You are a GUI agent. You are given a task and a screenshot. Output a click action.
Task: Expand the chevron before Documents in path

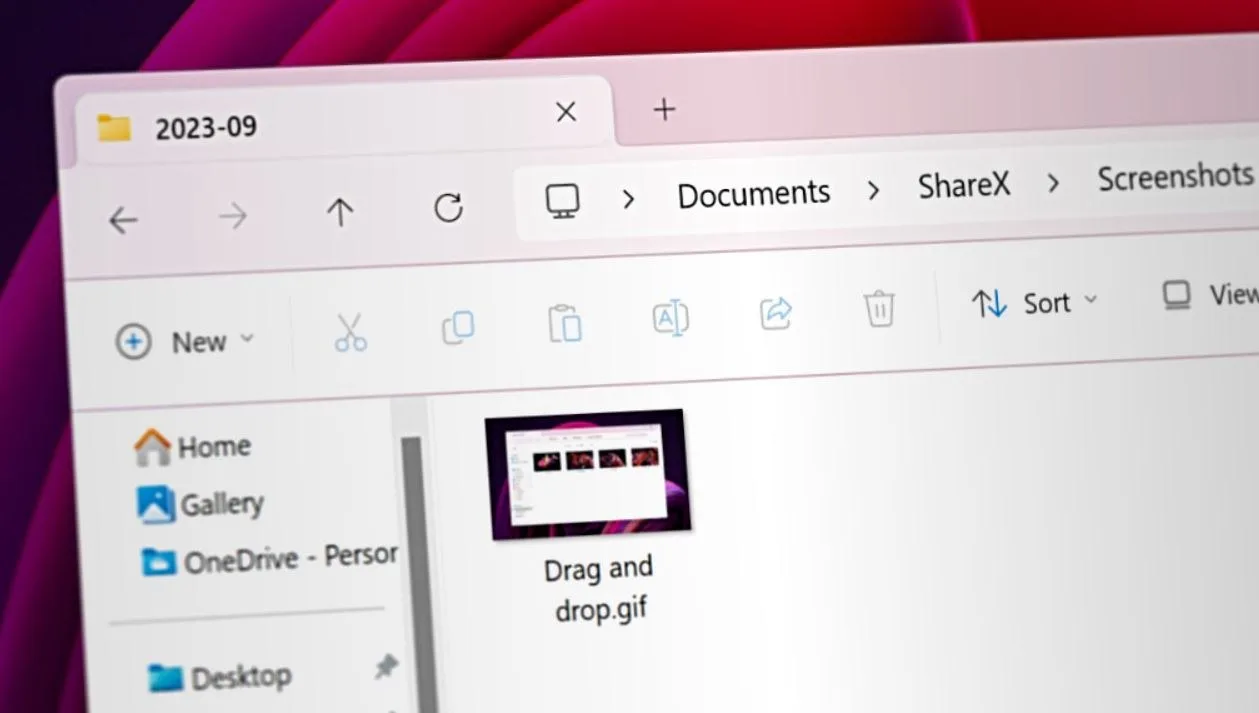click(628, 199)
